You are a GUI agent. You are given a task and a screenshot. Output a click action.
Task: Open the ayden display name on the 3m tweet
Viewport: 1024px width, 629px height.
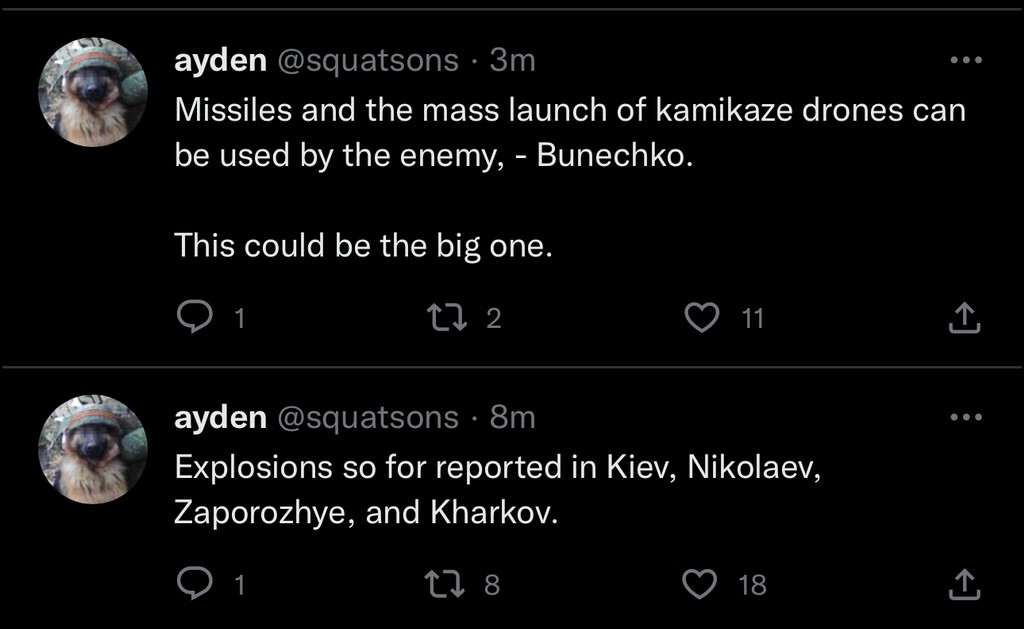click(x=220, y=61)
